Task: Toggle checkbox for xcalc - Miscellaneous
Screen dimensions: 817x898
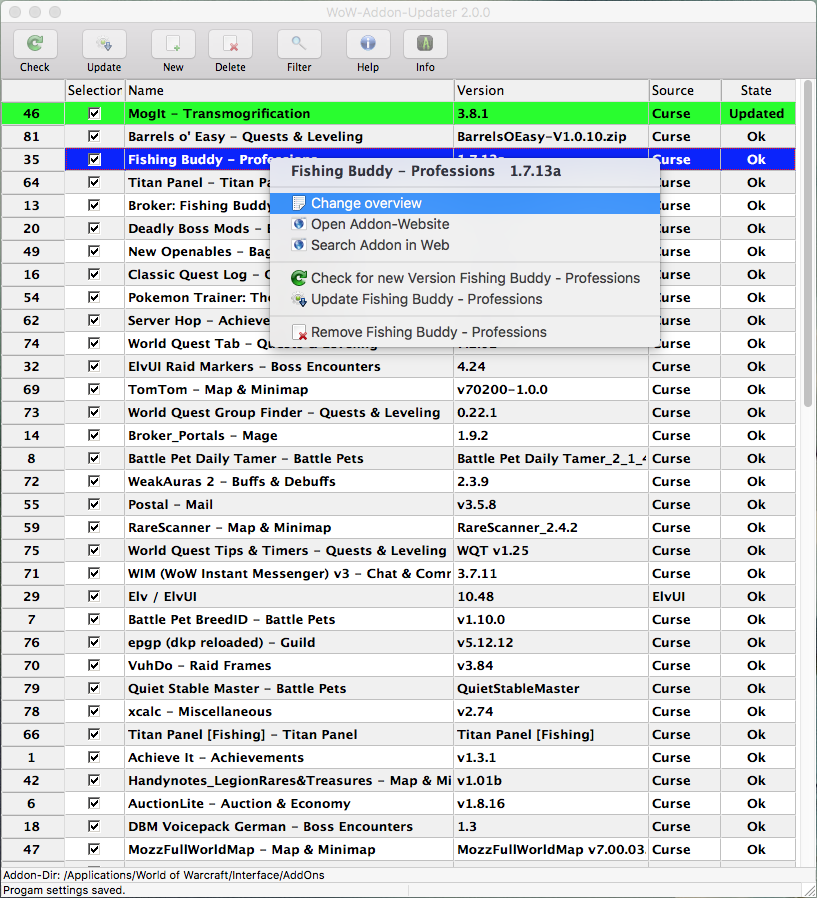Action: tap(94, 711)
